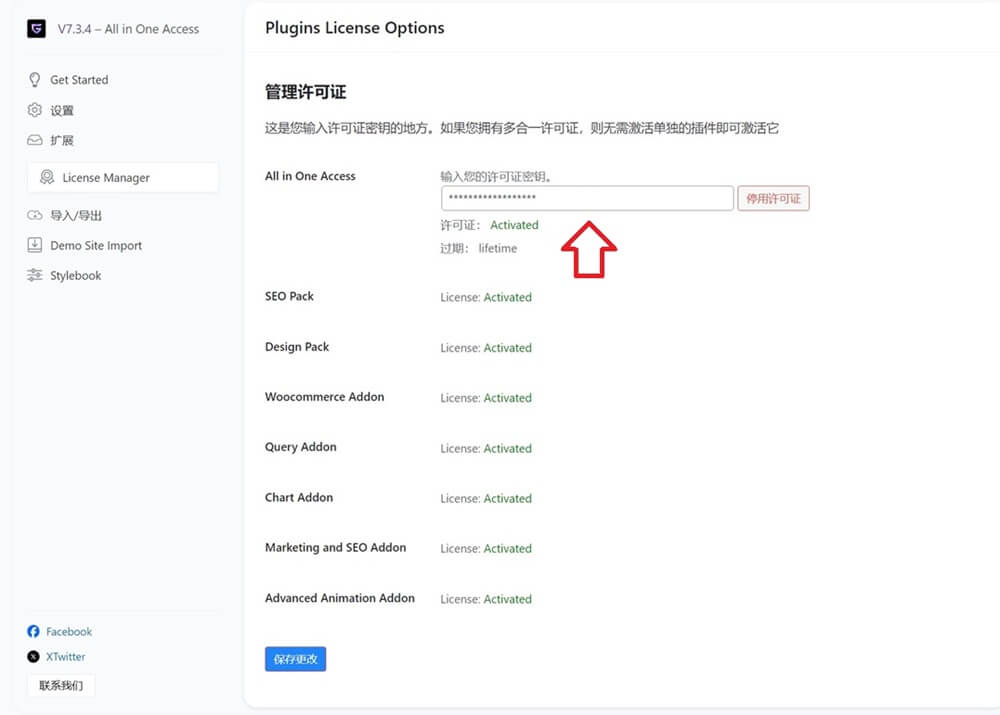This screenshot has width=1000, height=715.
Task: Click the 管理许可证 heading
Action: pyautogui.click(x=305, y=92)
